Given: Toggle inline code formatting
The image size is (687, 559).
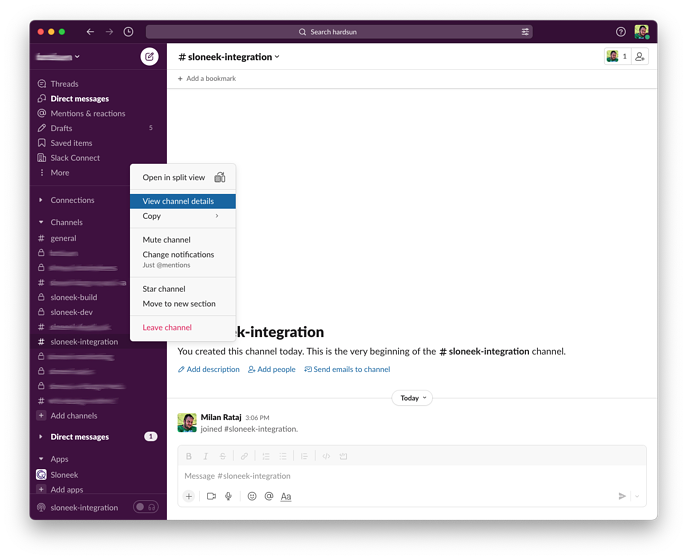Looking at the screenshot, I should click(x=326, y=456).
